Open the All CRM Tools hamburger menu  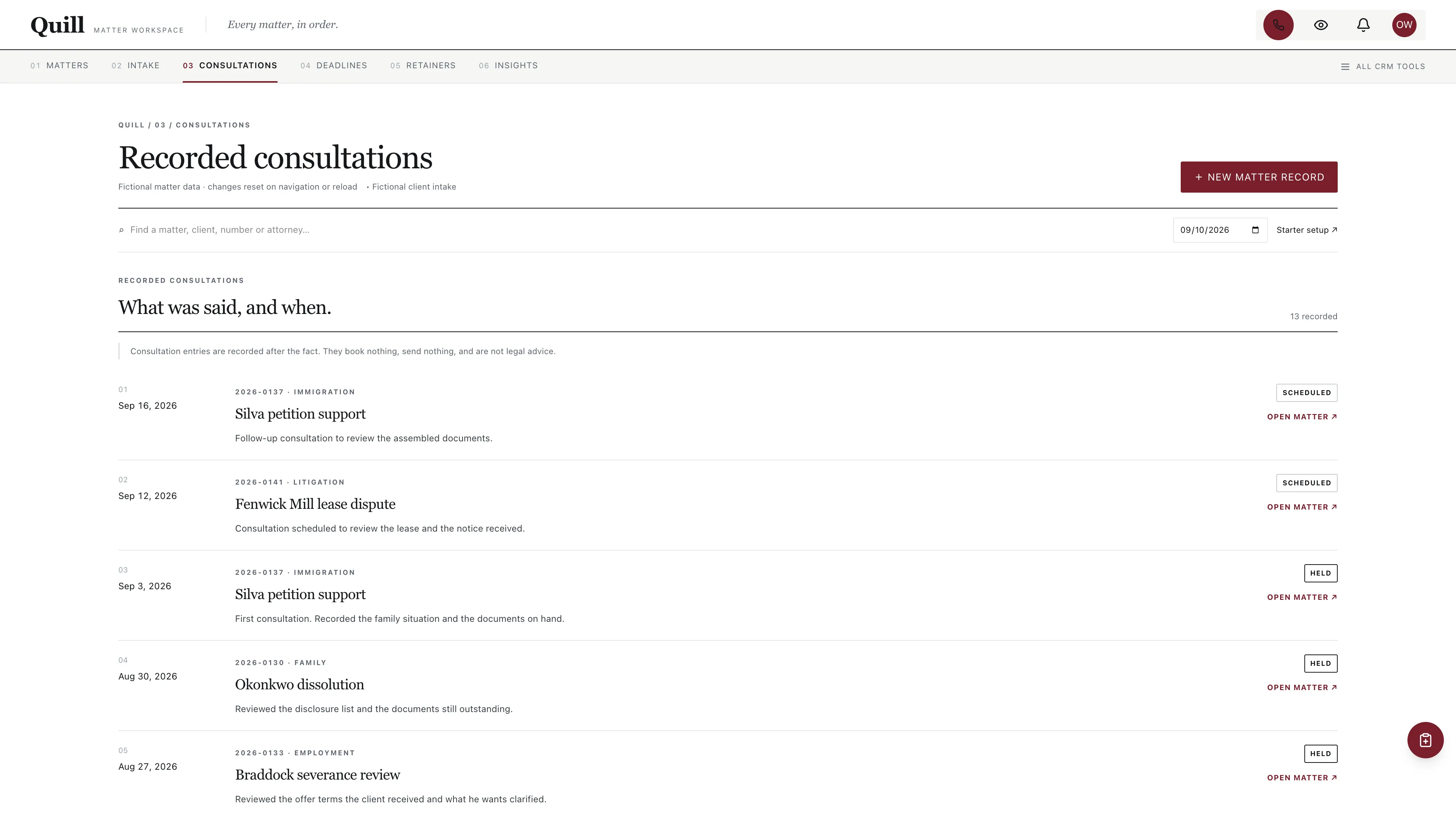pyautogui.click(x=1383, y=67)
